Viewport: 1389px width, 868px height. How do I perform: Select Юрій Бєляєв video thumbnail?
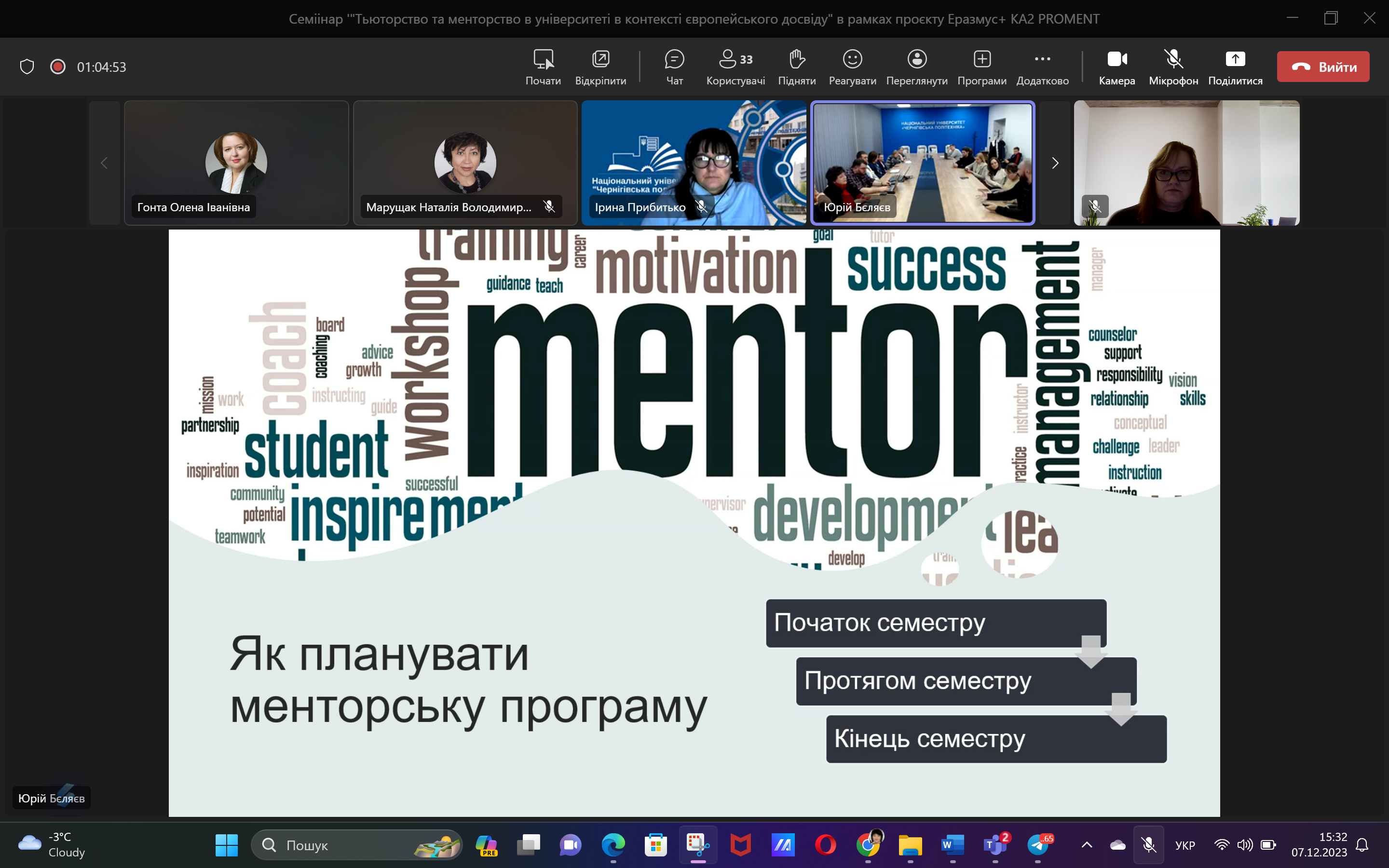pos(922,163)
